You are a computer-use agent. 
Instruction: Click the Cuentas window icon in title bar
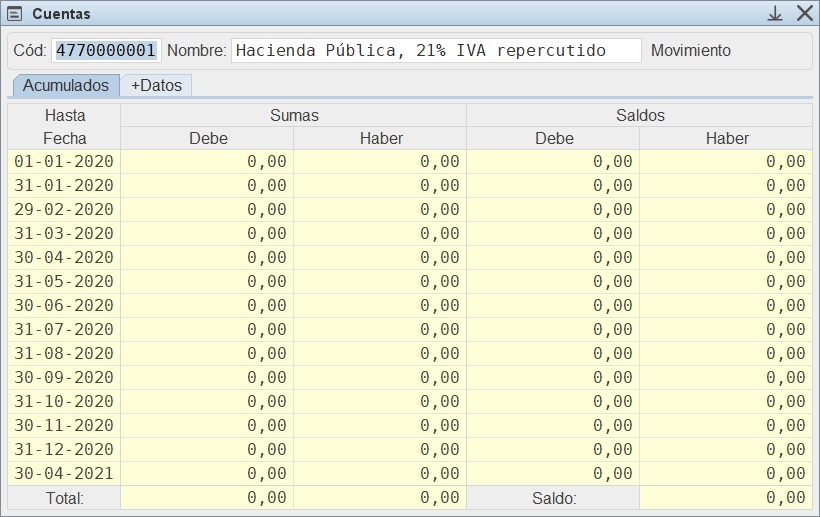click(15, 14)
